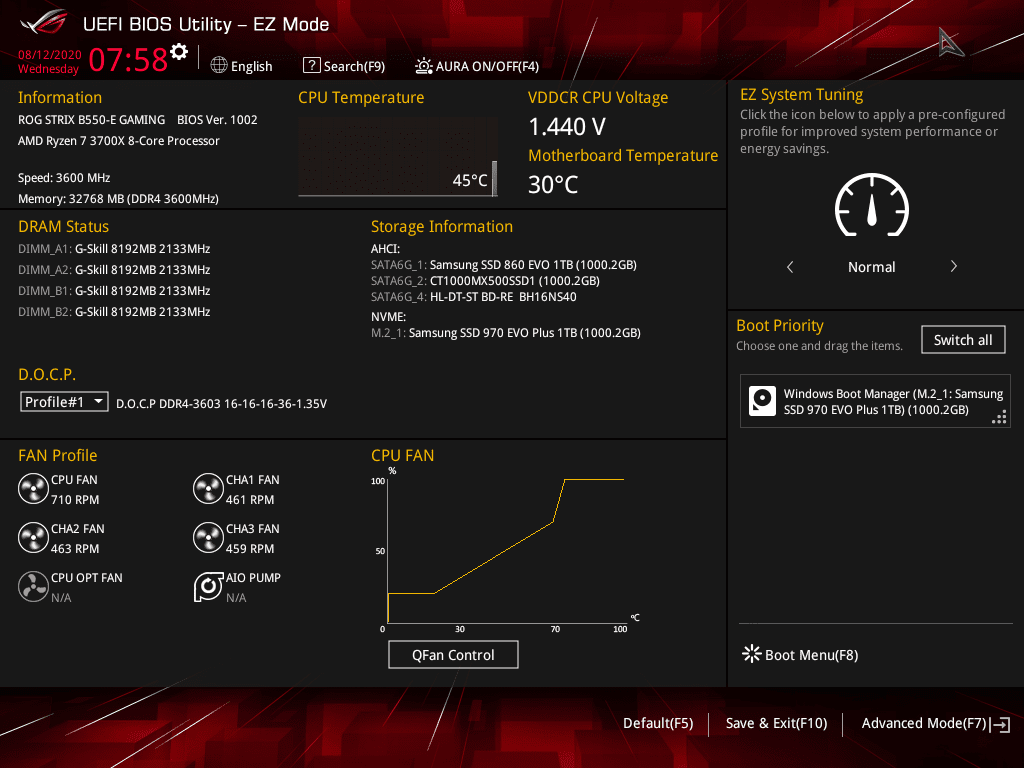Click the 1.440 V voltage value
Screen dimensions: 1024x768
coord(567,127)
